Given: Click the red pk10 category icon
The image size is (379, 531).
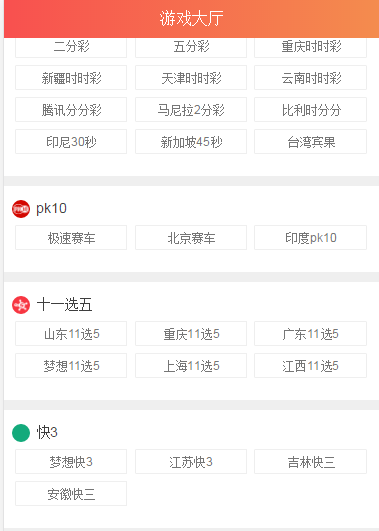Looking at the screenshot, I should [x=21, y=209].
